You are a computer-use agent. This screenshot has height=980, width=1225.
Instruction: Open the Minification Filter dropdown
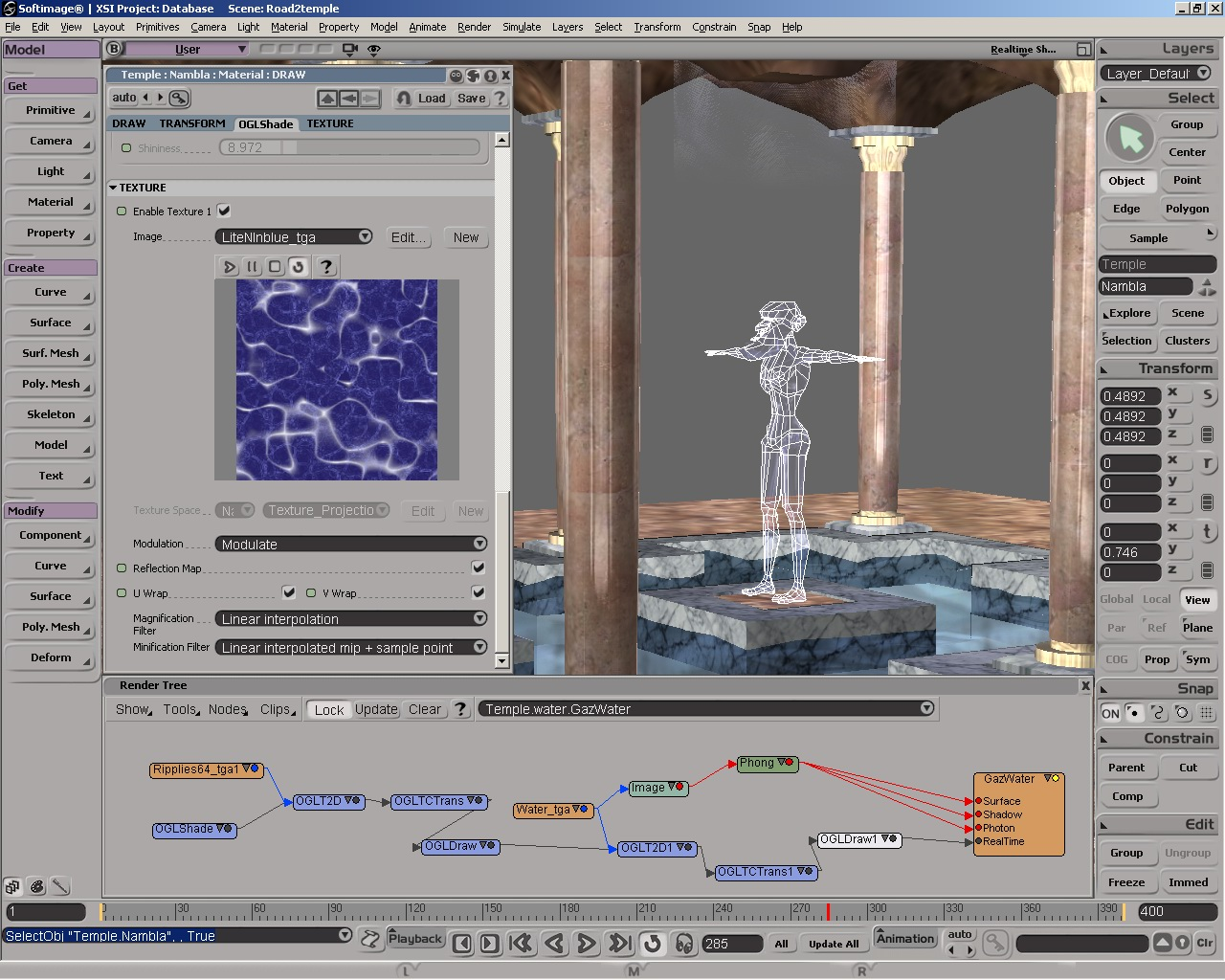pos(351,647)
